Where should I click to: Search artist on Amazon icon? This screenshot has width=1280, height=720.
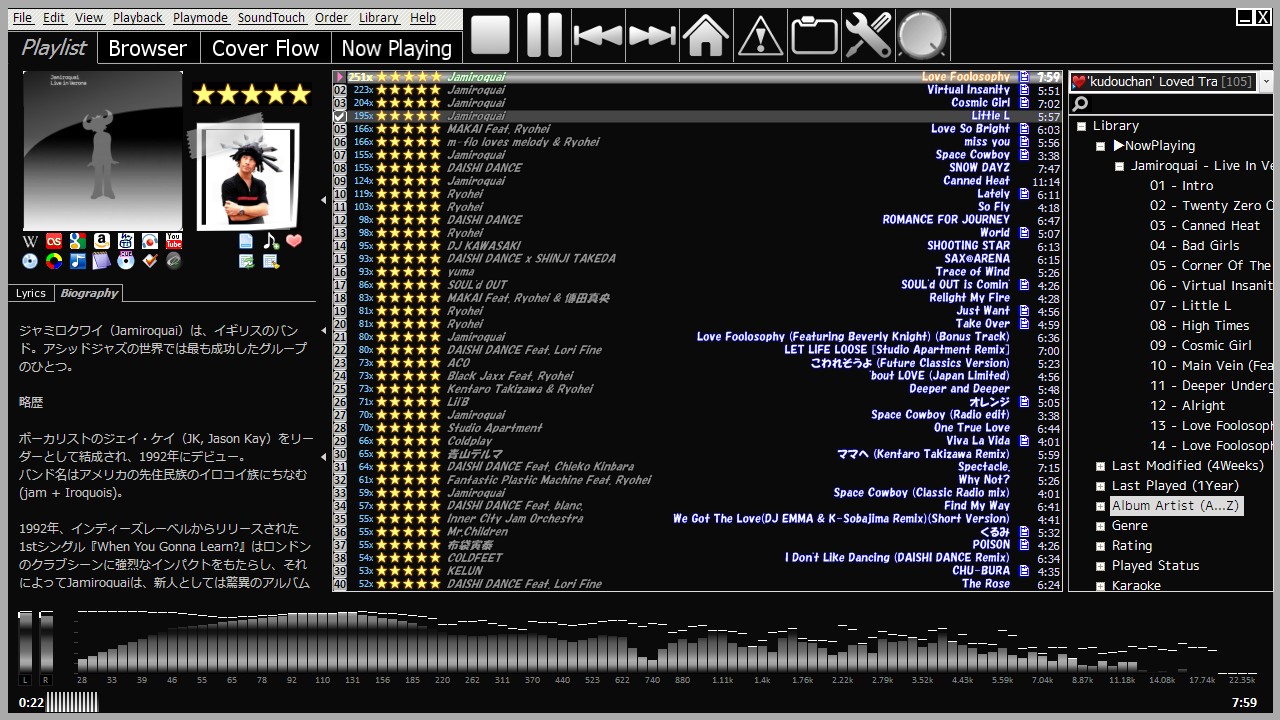(102, 241)
